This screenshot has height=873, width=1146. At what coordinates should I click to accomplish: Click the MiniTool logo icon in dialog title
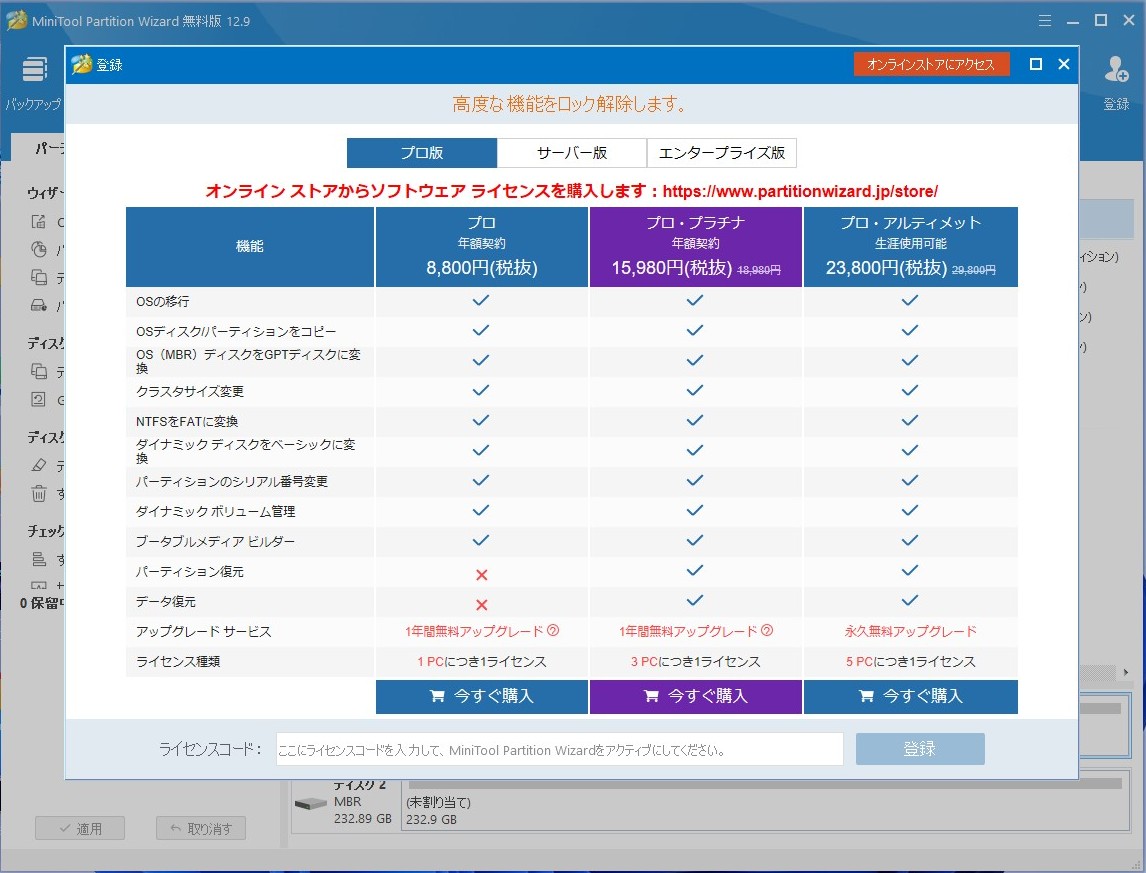click(82, 65)
